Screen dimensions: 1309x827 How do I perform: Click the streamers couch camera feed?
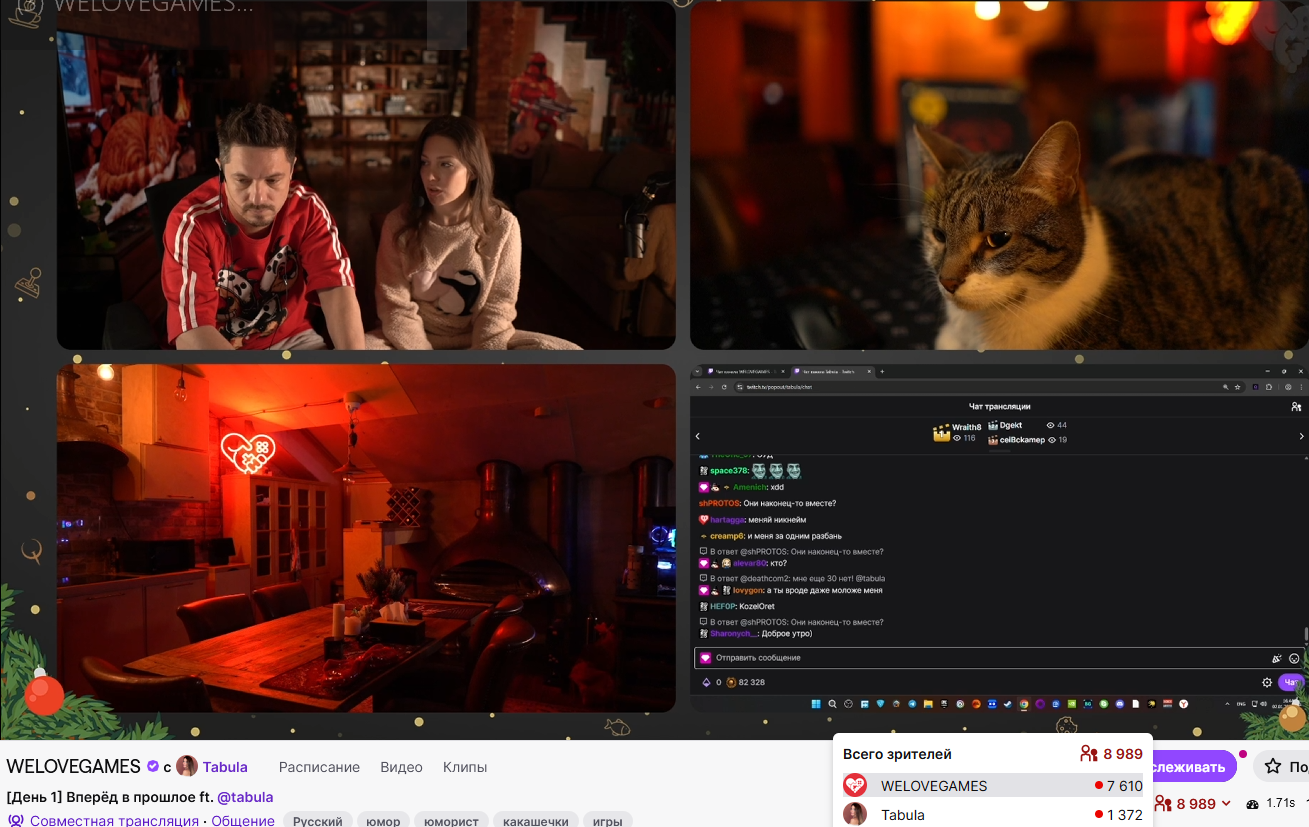366,175
